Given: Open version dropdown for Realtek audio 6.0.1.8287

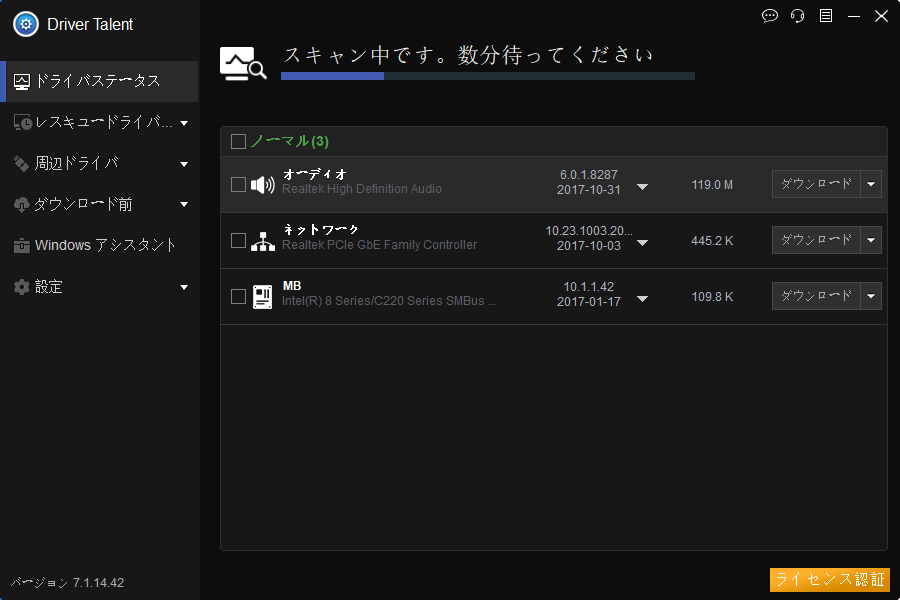Looking at the screenshot, I should pyautogui.click(x=642, y=187).
